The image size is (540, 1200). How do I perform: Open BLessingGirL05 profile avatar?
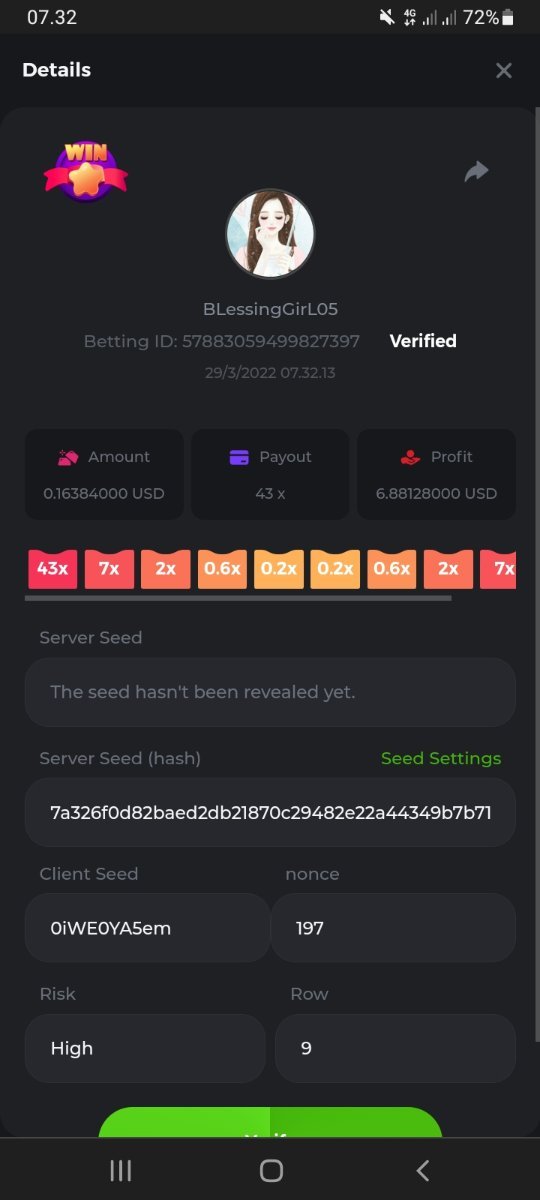270,234
